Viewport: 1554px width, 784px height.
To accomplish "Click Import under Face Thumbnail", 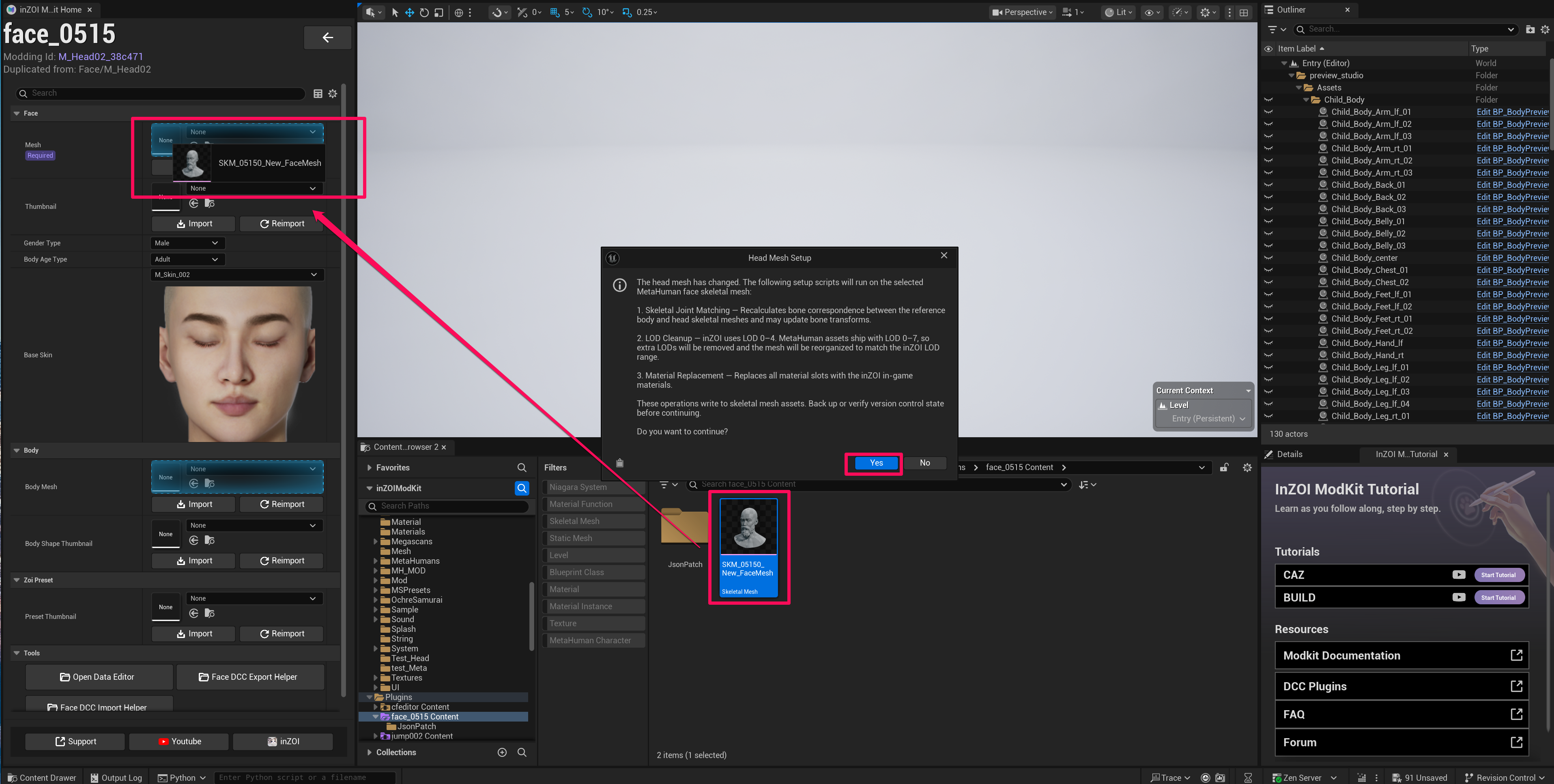I will click(193, 224).
